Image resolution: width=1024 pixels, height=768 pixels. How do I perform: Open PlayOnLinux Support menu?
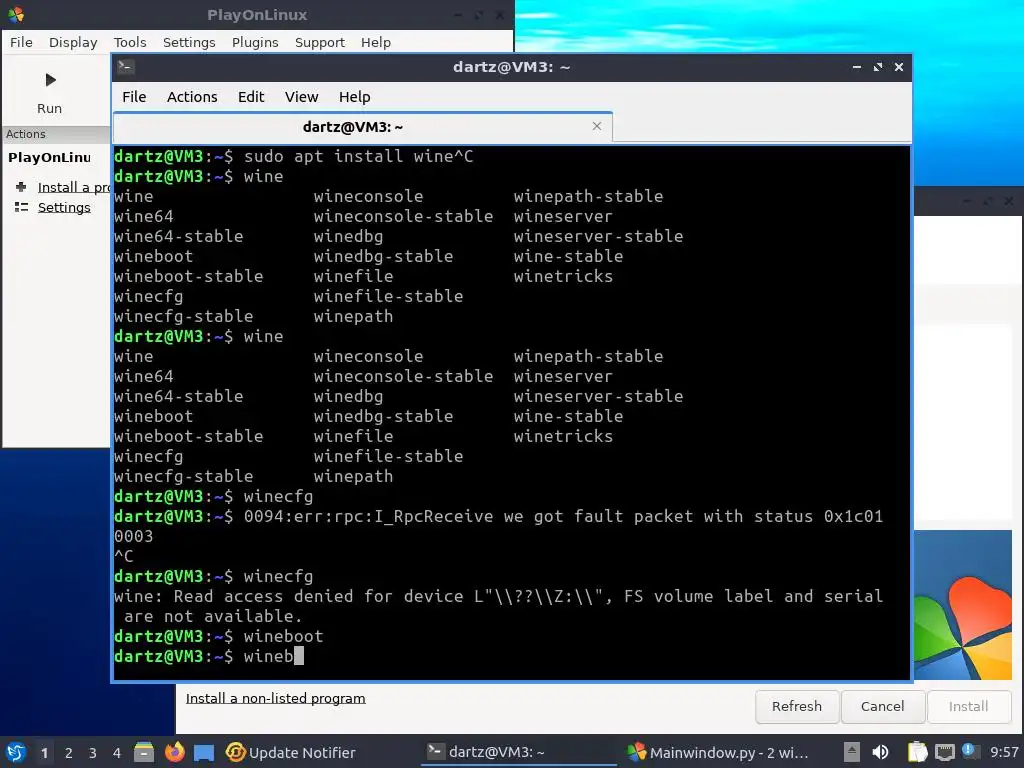(x=319, y=42)
